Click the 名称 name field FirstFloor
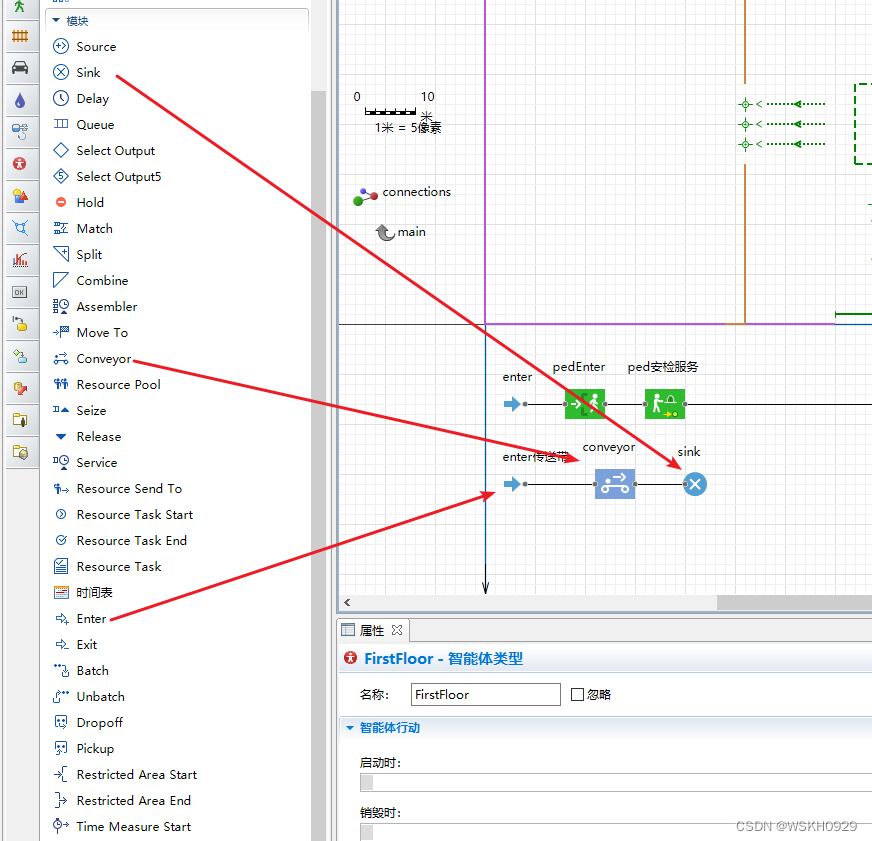 485,694
